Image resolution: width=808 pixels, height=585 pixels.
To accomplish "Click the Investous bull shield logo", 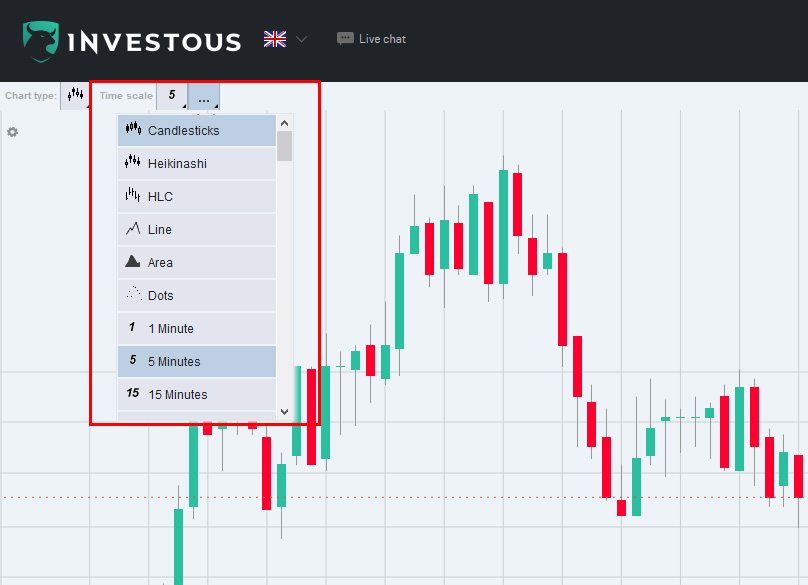I will click(x=40, y=42).
